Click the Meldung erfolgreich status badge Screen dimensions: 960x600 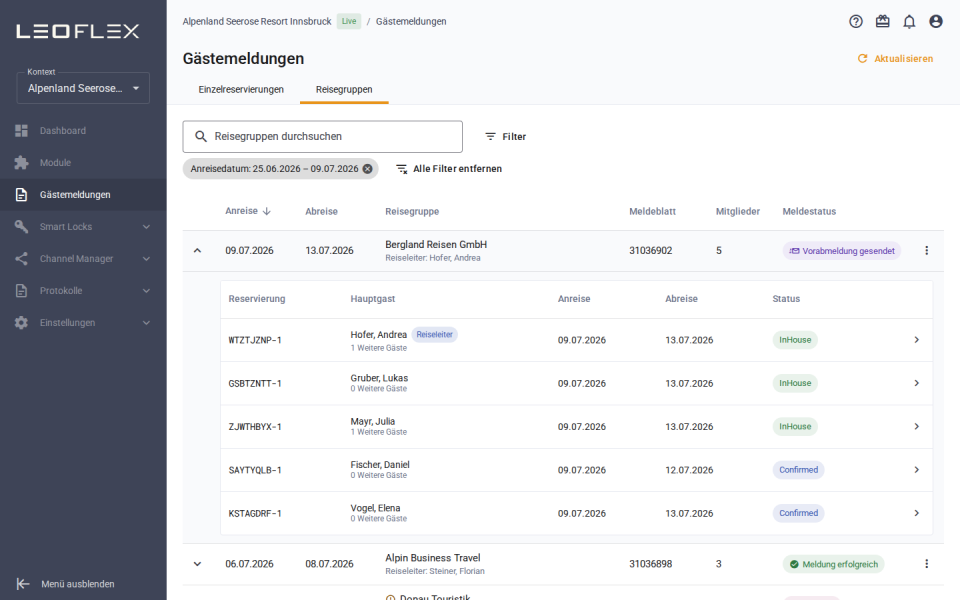click(833, 564)
